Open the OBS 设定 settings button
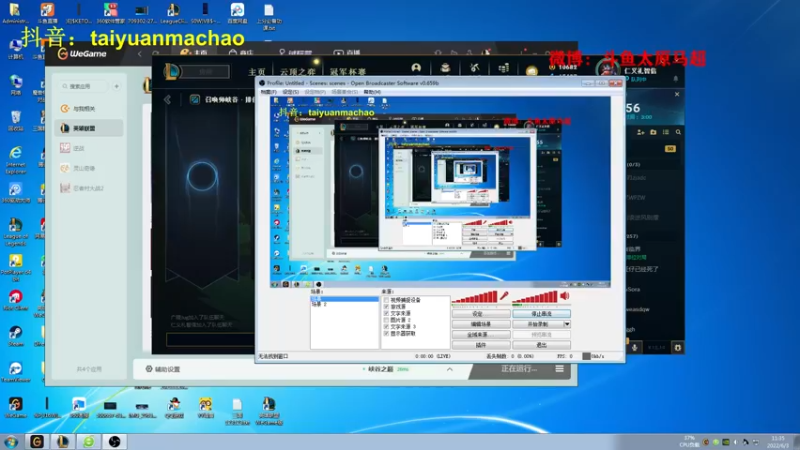Image resolution: width=800 pixels, height=450 pixels. pyautogui.click(x=481, y=314)
